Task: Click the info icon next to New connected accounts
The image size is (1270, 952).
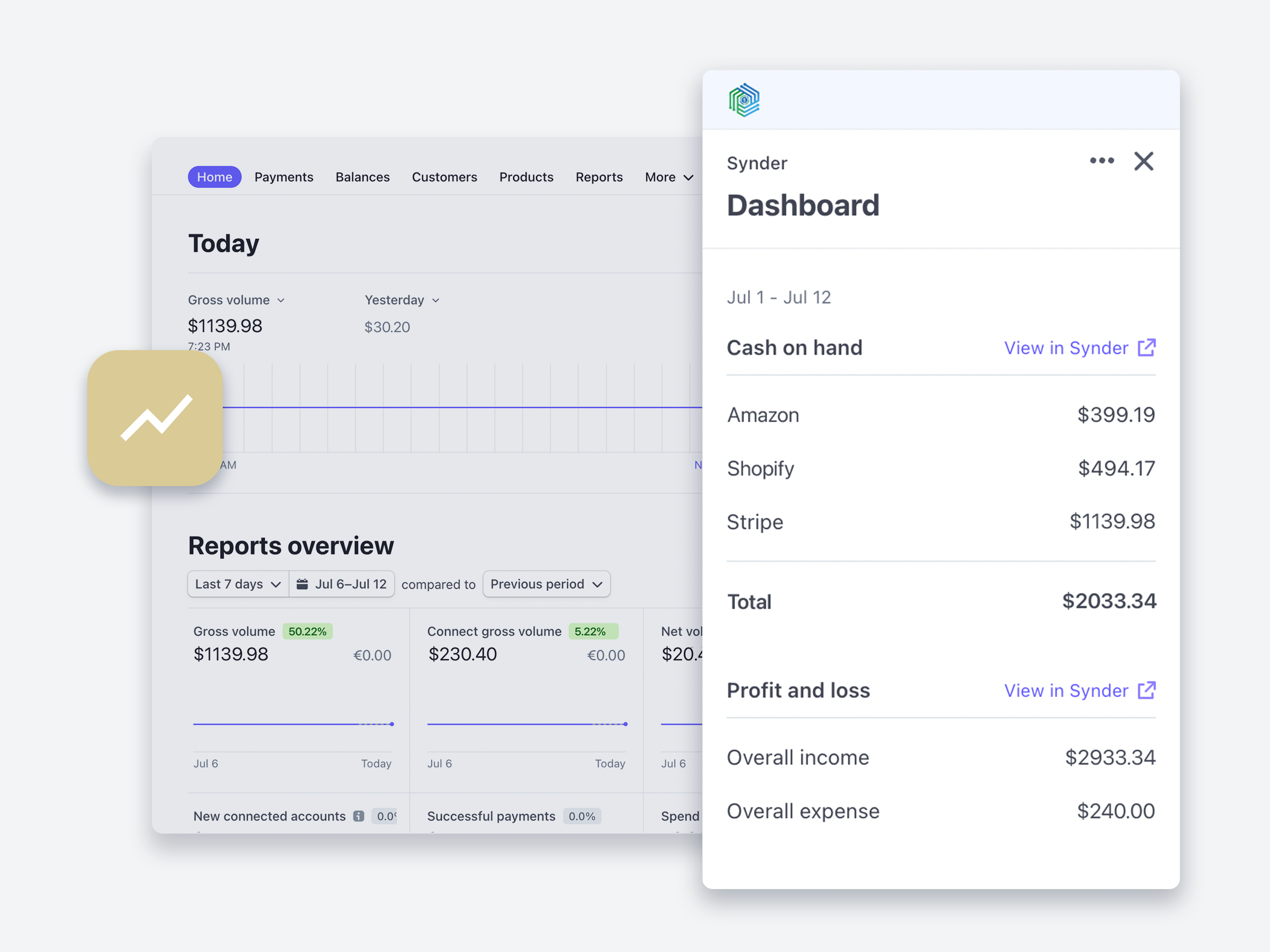Action: pyautogui.click(x=358, y=816)
